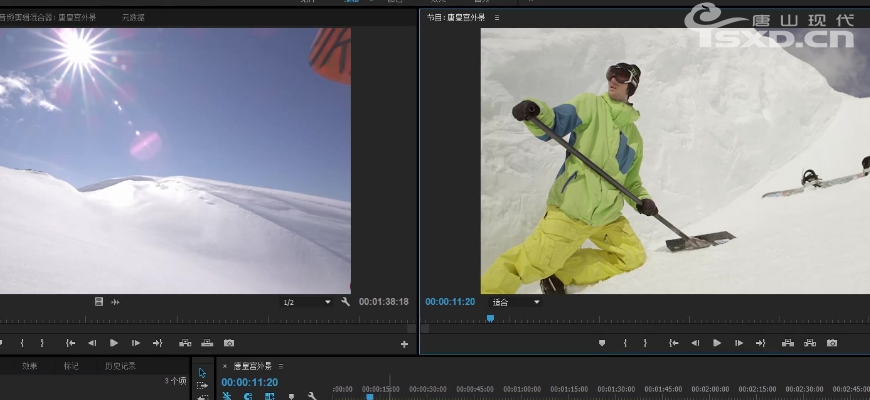This screenshot has width=870, height=400.
Task: Export frame from source monitor camera icon
Action: [229, 343]
